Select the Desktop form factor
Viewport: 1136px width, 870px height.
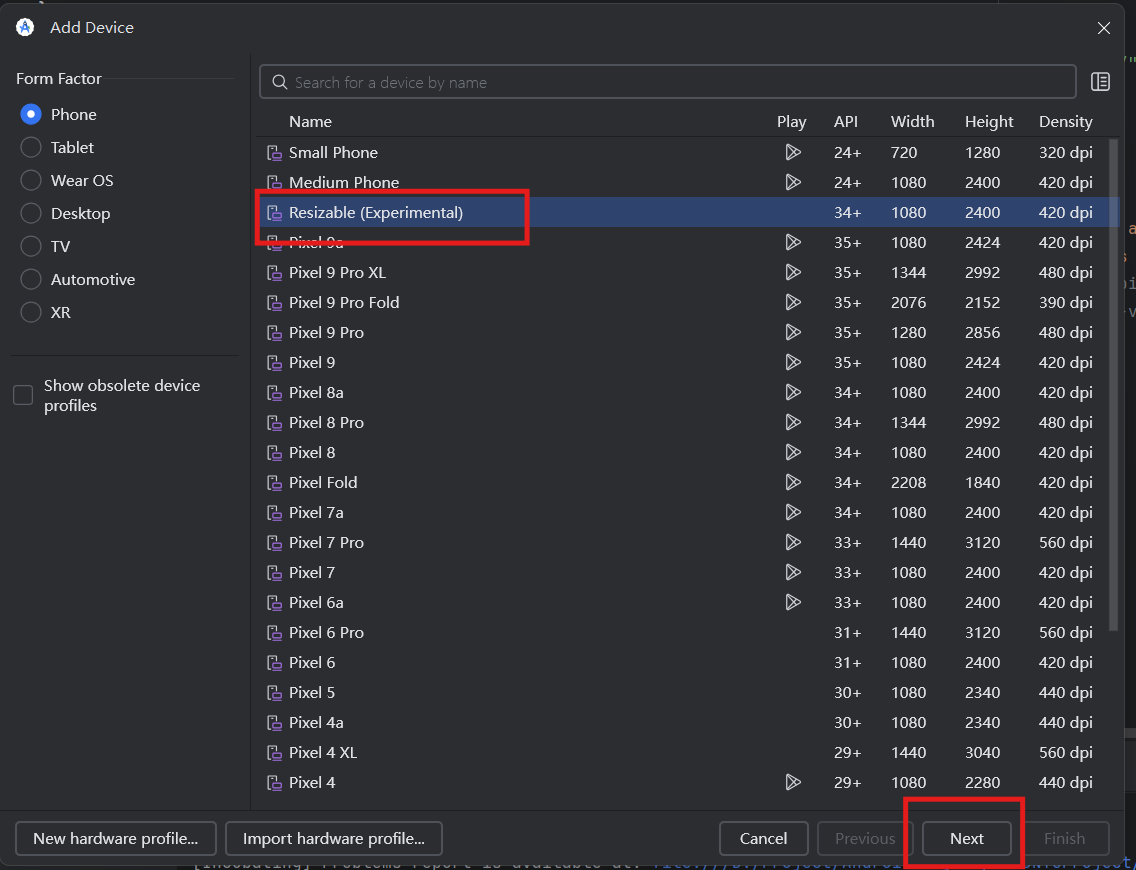tap(30, 214)
